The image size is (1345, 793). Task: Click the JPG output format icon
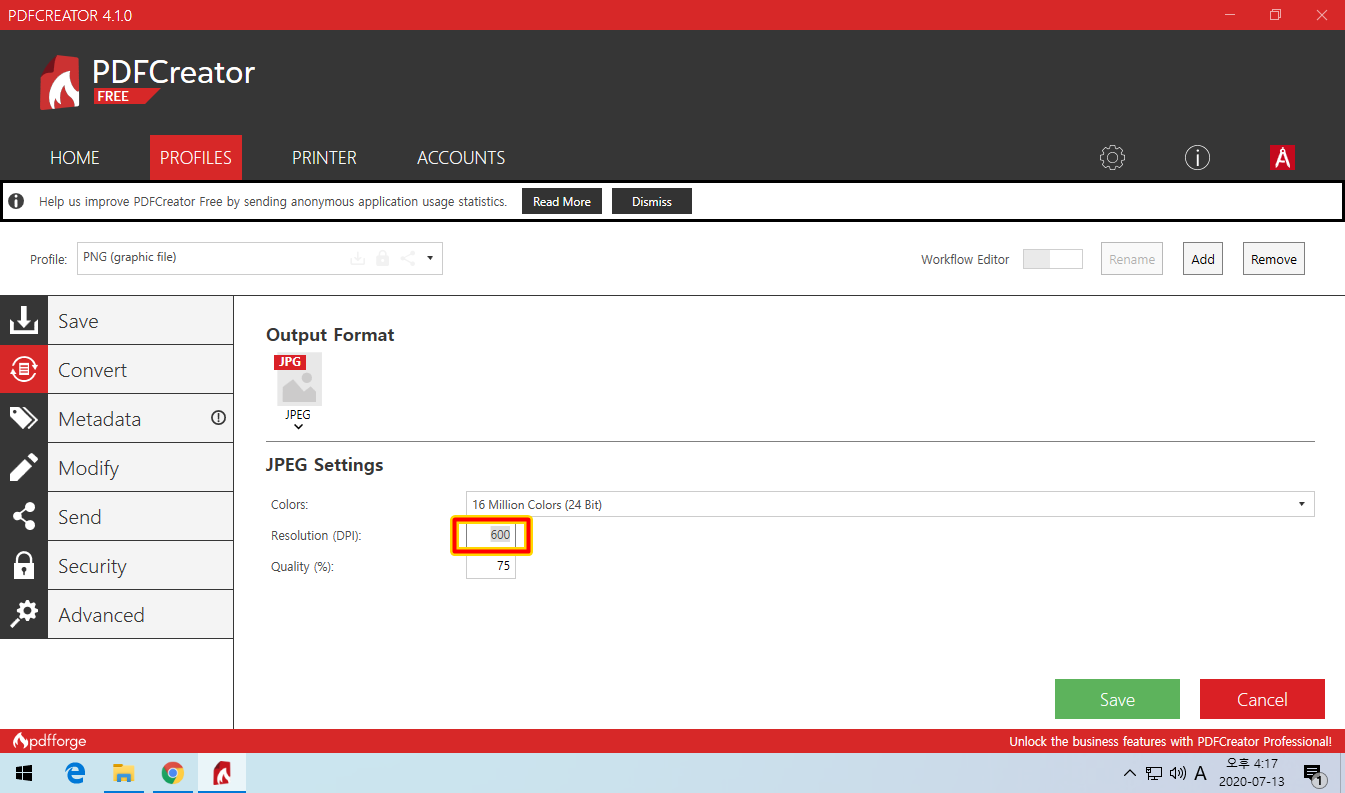pyautogui.click(x=298, y=379)
